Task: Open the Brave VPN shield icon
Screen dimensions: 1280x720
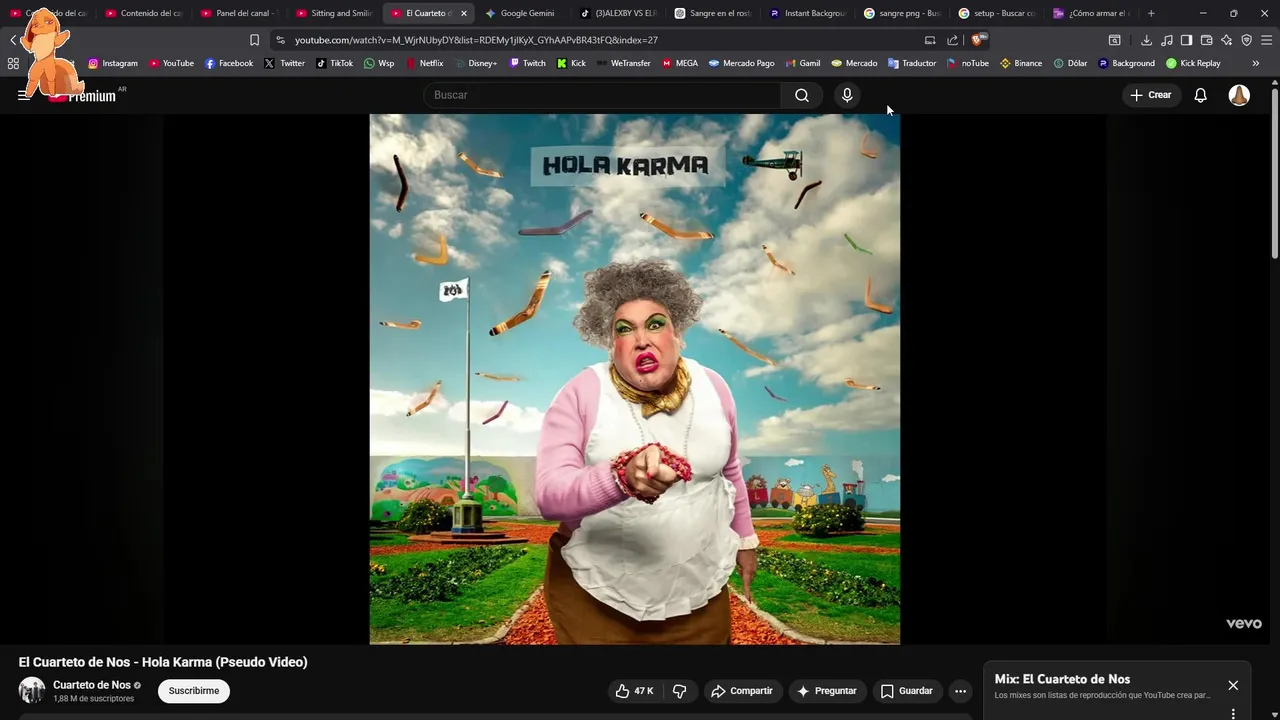Action: click(x=1246, y=40)
